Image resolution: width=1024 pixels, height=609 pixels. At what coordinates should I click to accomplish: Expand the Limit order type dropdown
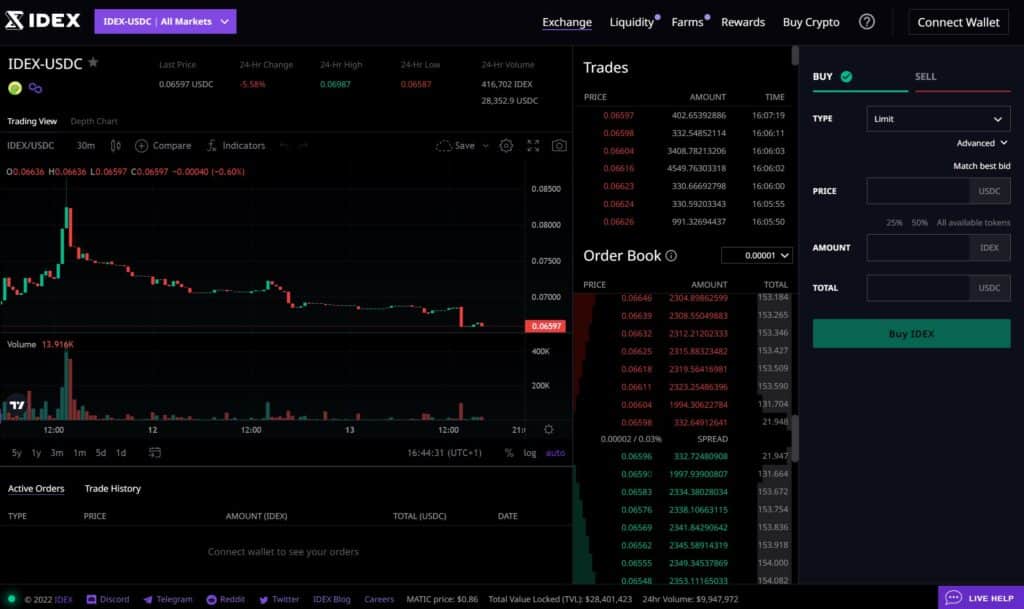[x=938, y=118]
